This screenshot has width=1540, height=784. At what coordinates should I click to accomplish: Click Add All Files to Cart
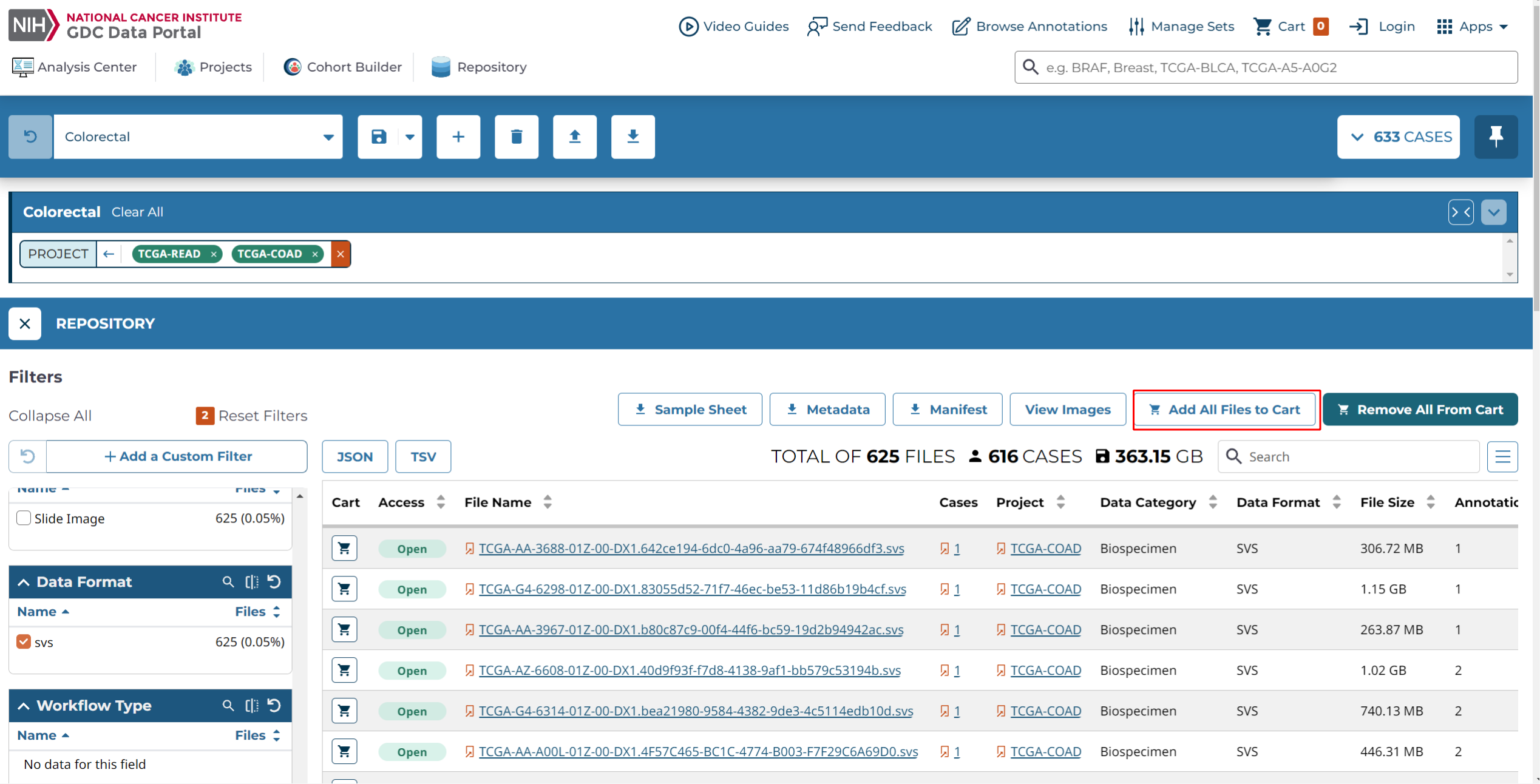(x=1226, y=410)
